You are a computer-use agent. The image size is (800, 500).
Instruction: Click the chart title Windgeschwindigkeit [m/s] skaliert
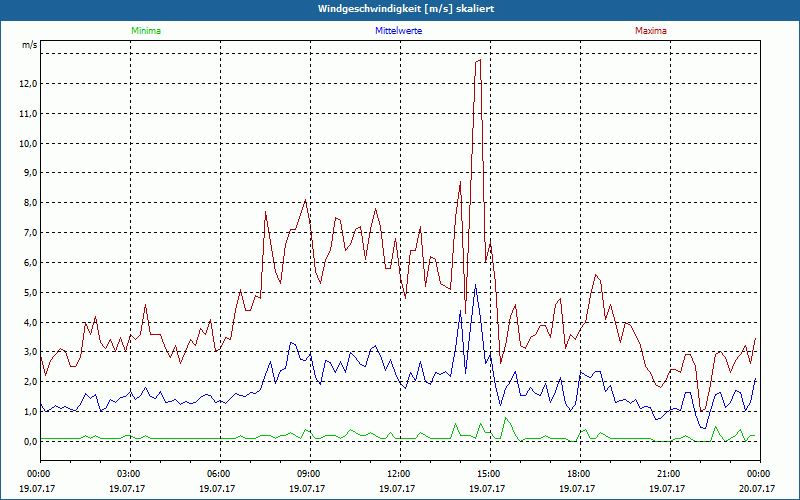tap(406, 9)
